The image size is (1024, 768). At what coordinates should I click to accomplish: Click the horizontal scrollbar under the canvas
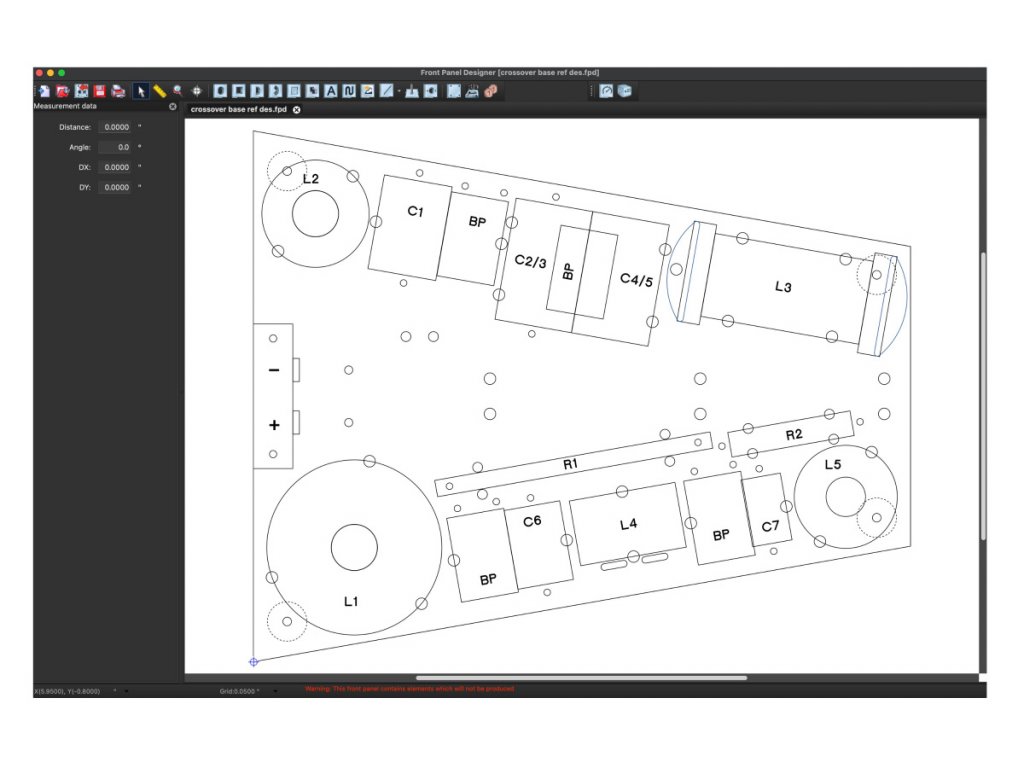click(x=581, y=678)
